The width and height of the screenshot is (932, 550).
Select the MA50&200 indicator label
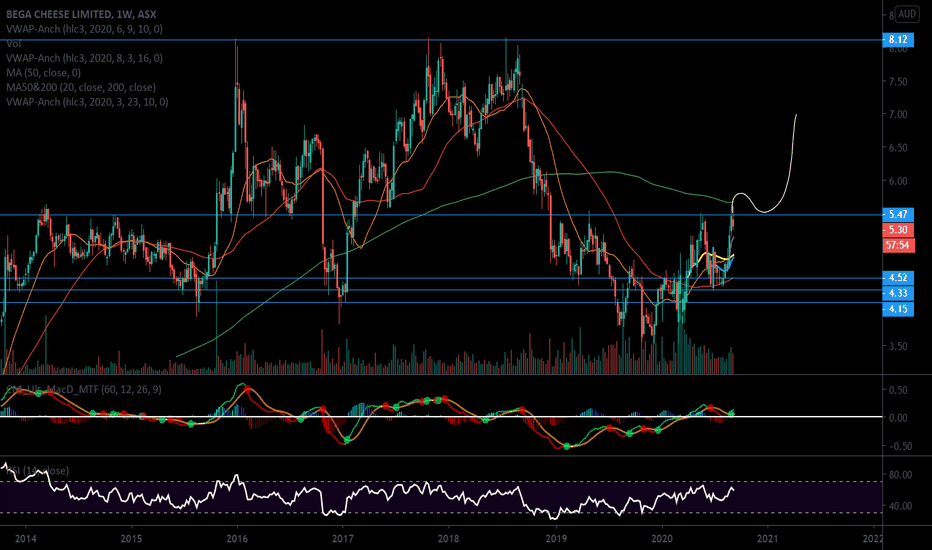coord(81,87)
